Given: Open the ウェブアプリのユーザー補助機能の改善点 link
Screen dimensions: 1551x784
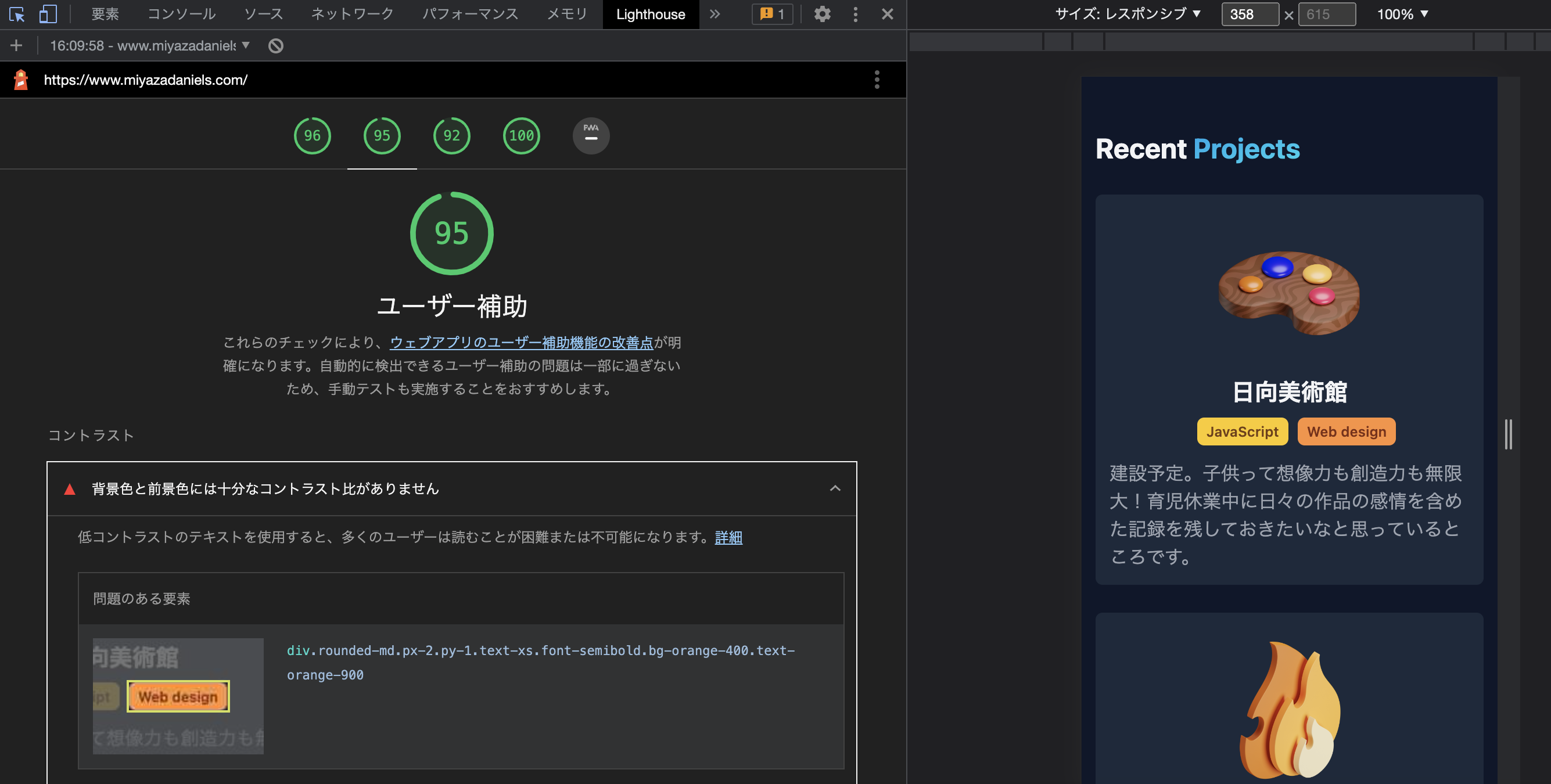Looking at the screenshot, I should tap(522, 343).
